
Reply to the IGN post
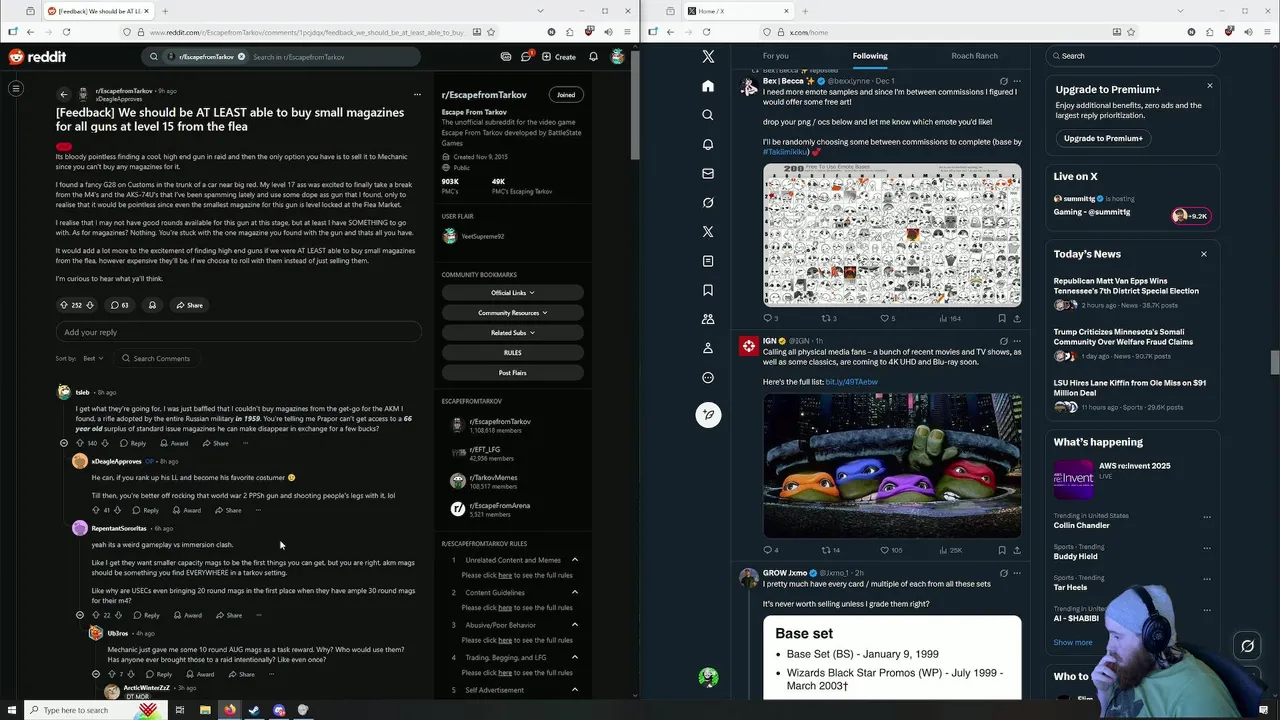[x=769, y=550]
